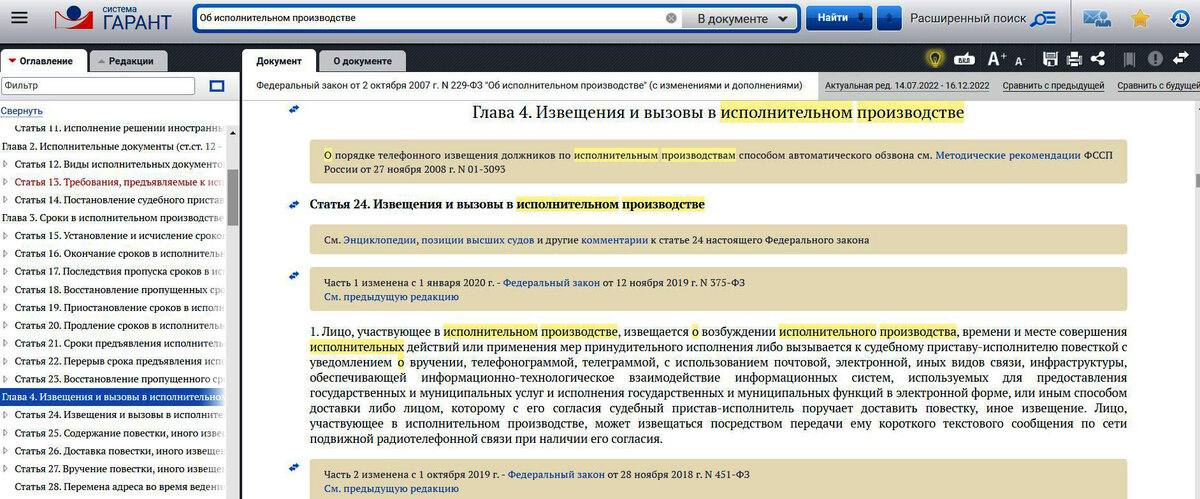Open Статья 28. Перемена адреса item
The image size is (1200, 499).
118,487
